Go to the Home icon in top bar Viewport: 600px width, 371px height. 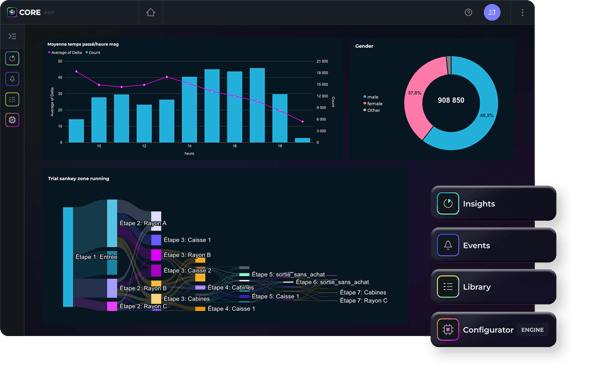(150, 12)
